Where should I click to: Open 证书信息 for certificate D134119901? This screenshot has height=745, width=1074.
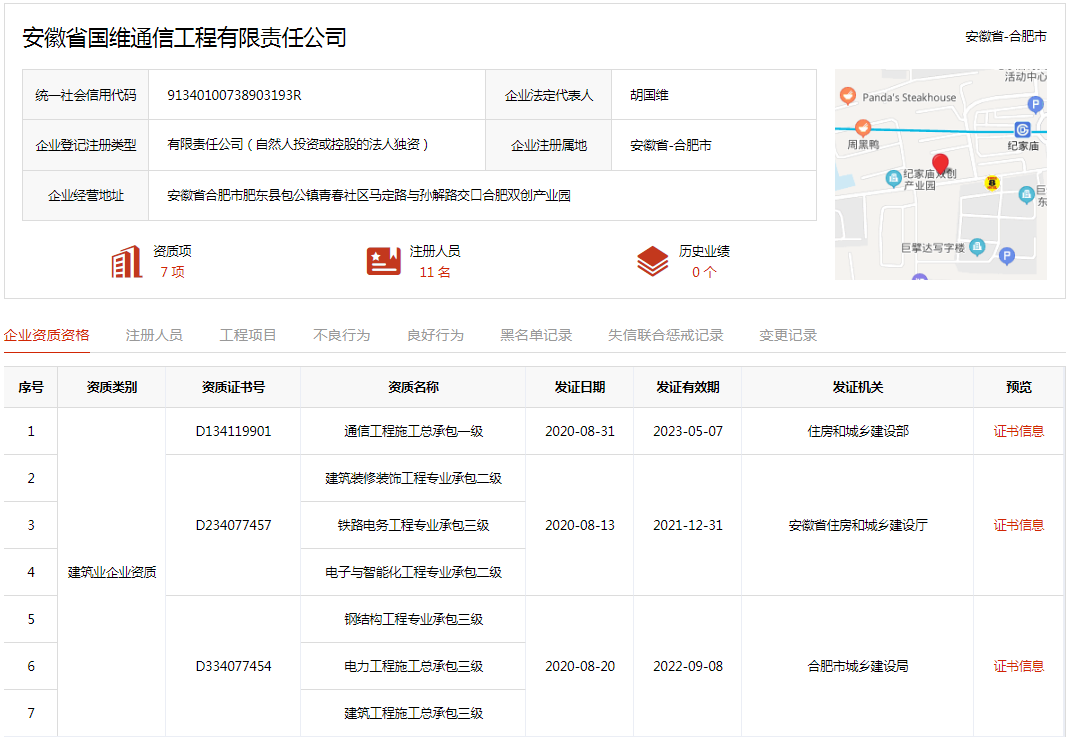[x=1018, y=430]
